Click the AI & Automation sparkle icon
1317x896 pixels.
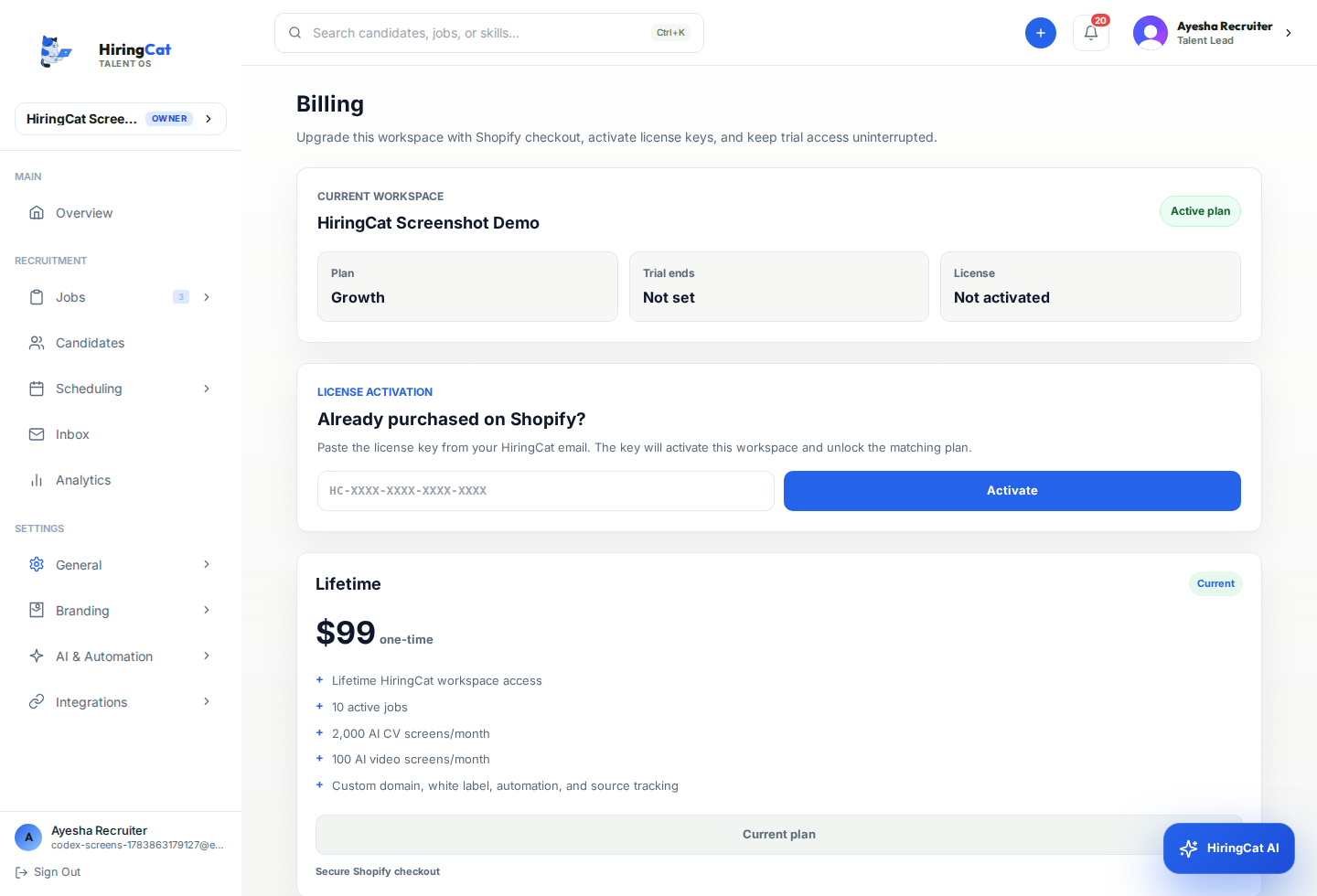click(x=37, y=656)
